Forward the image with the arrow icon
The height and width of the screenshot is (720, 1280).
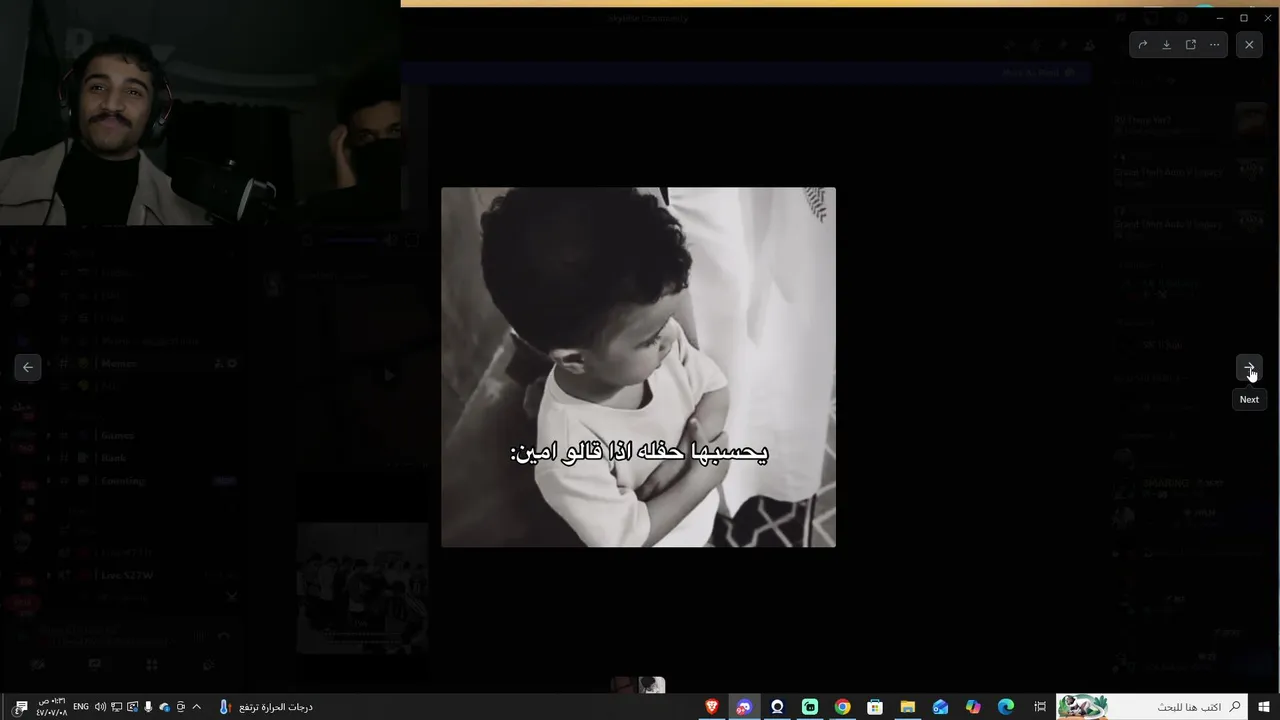(x=1143, y=45)
